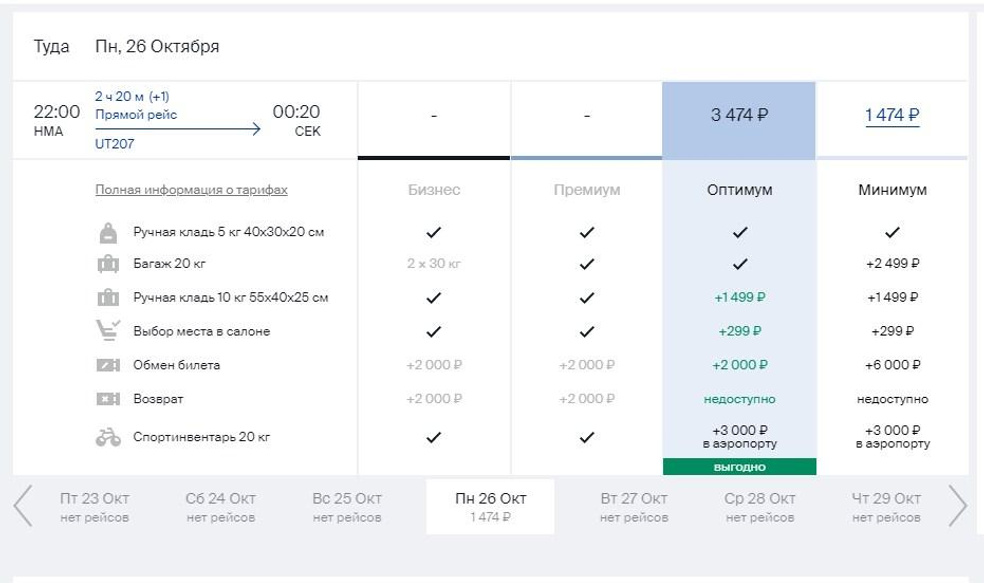Click the seat selection icon
Screen dimensions: 984x583
coord(108,331)
